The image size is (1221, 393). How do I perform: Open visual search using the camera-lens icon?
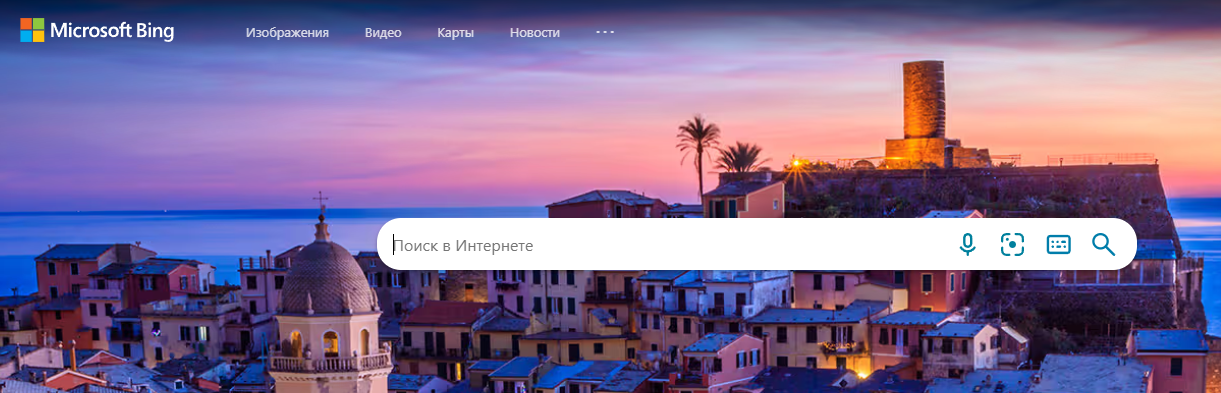pos(1012,244)
